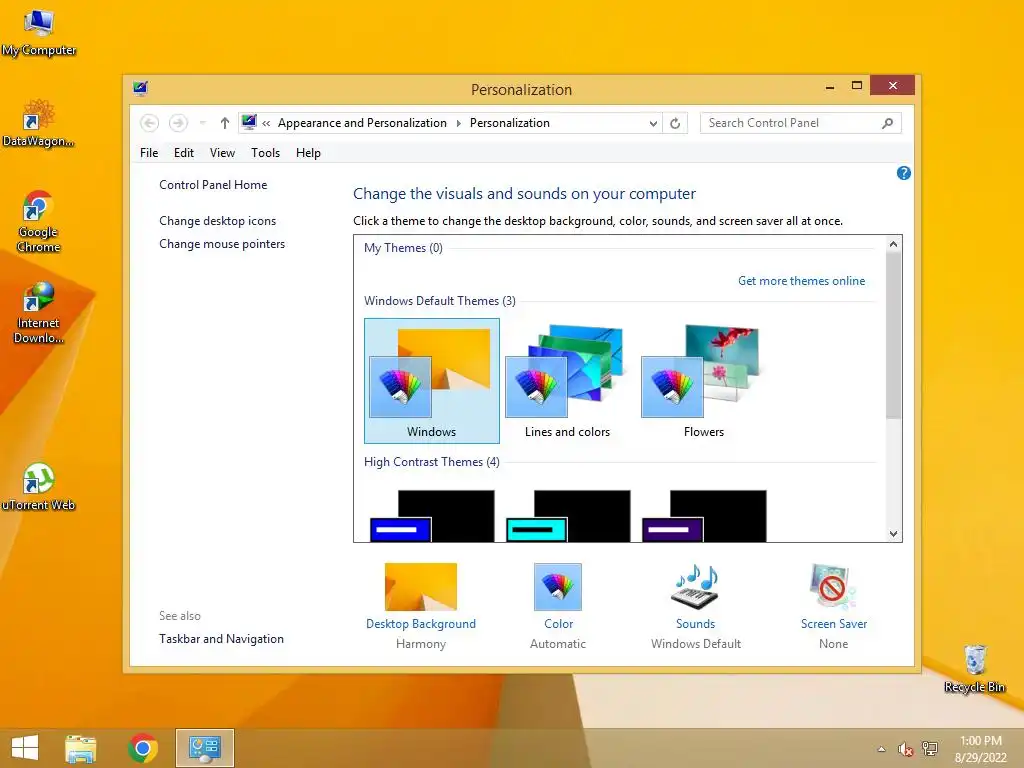Click the Windows Default sounds label
Screen dimensions: 1024x768
(696, 644)
